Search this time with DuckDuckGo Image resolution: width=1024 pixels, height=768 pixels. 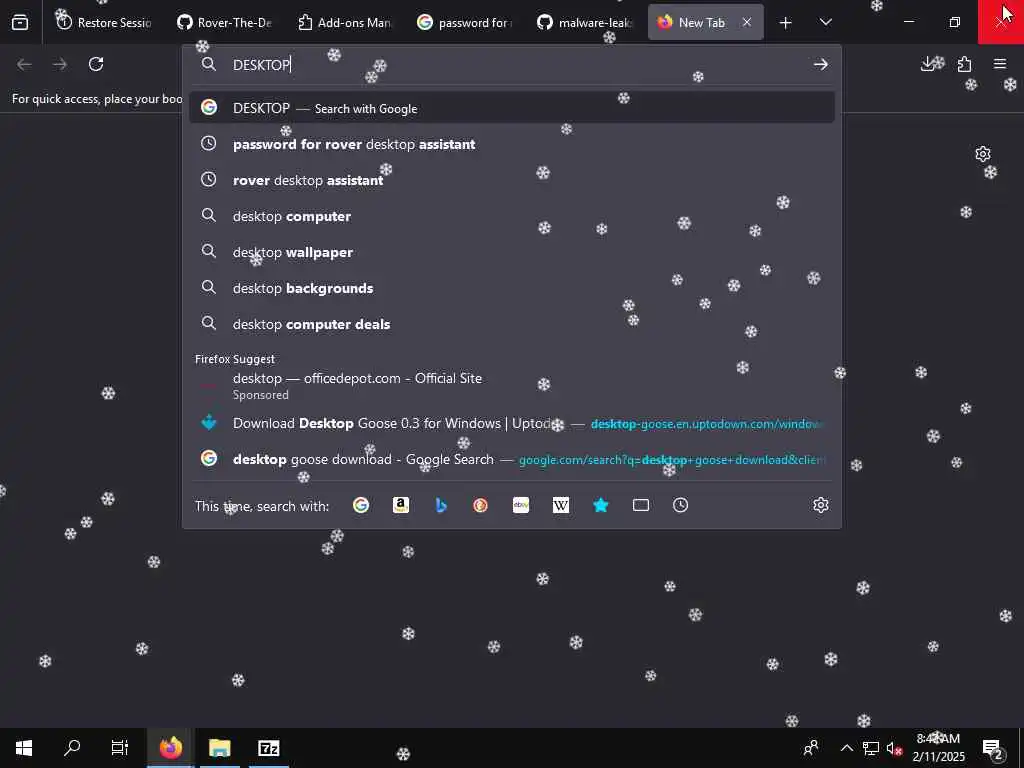coord(481,505)
